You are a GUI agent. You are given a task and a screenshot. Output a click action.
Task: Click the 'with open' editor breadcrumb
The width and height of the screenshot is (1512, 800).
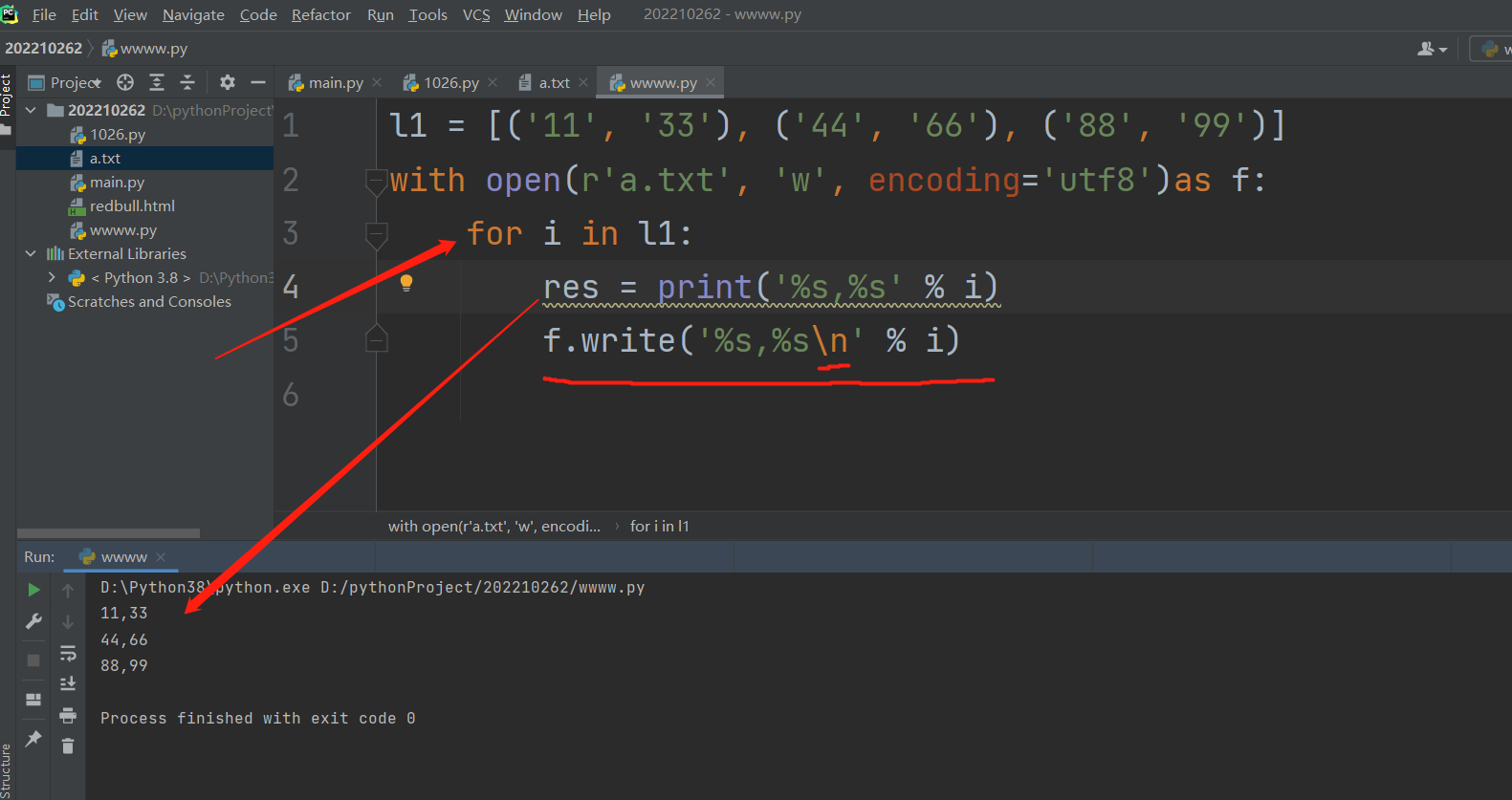tap(494, 526)
